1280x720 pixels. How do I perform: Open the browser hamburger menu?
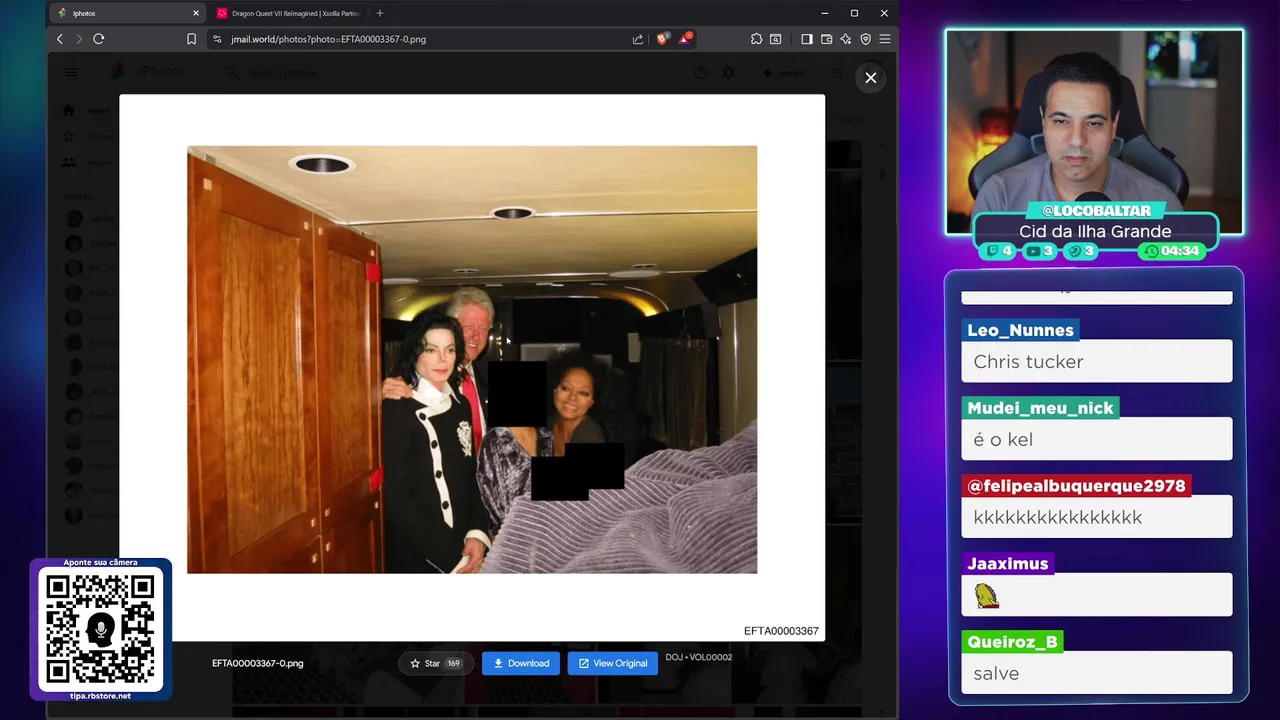click(885, 39)
